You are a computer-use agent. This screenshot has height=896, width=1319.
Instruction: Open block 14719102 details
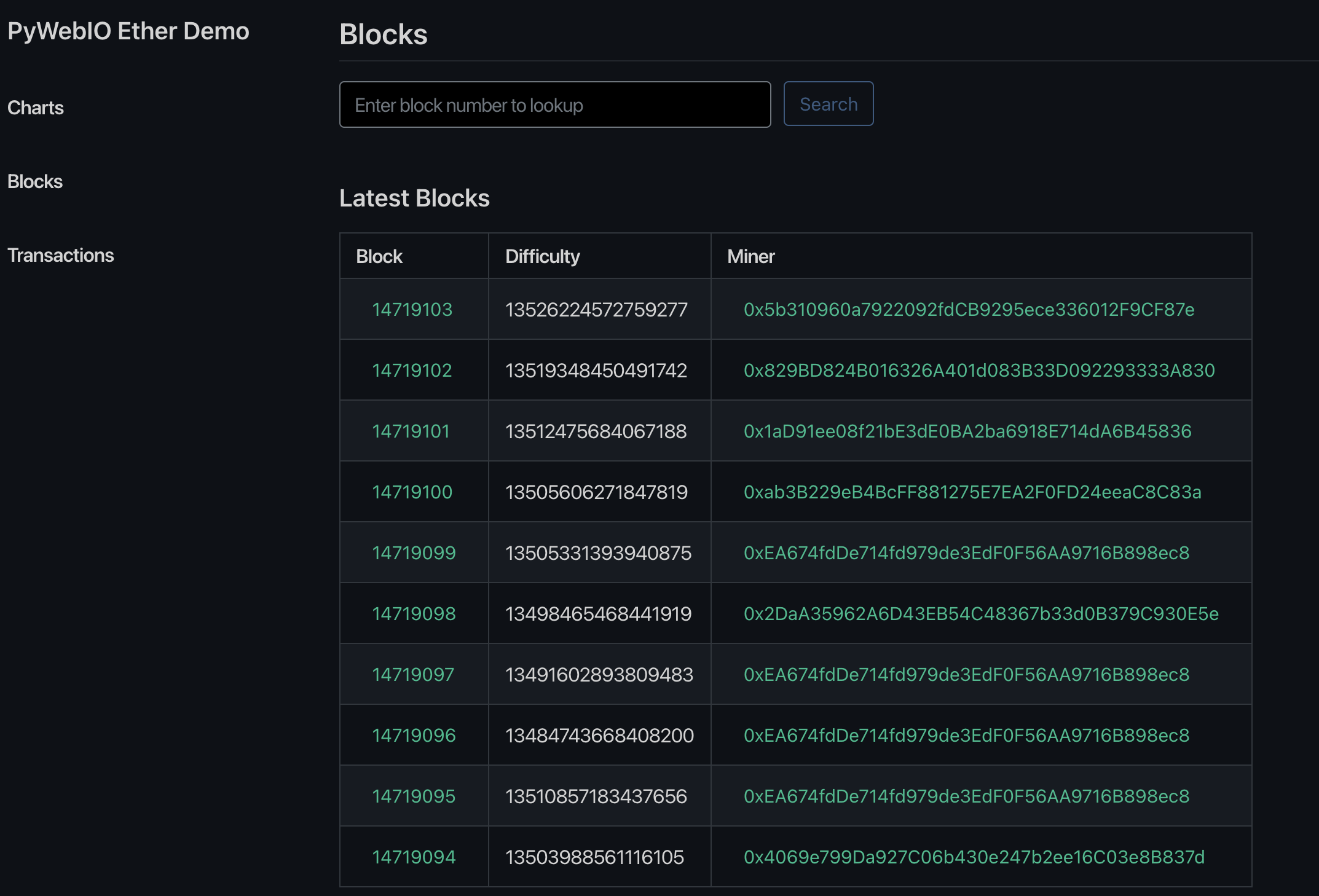point(412,370)
